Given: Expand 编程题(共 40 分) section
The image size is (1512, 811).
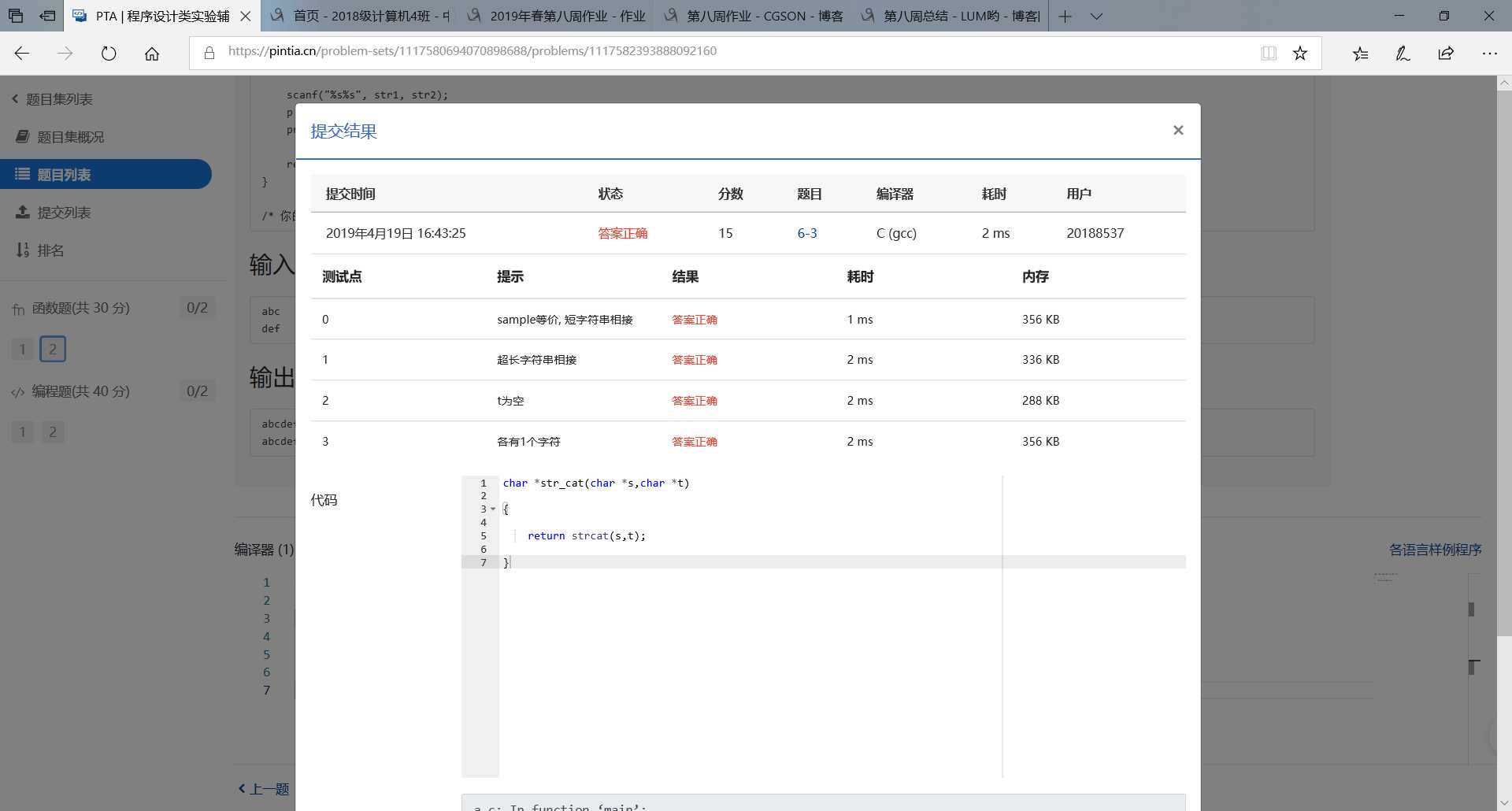Looking at the screenshot, I should click(x=80, y=391).
